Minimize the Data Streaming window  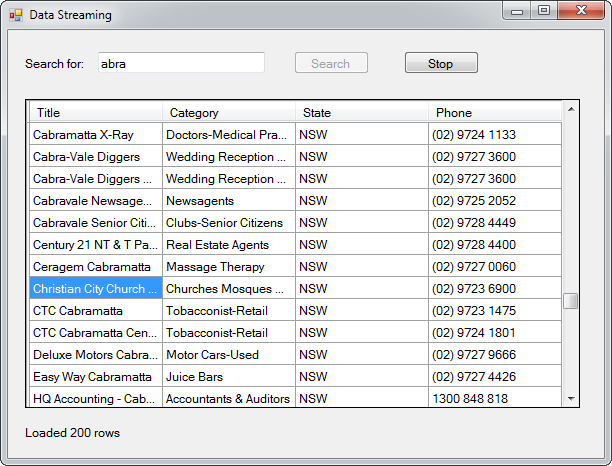518,11
